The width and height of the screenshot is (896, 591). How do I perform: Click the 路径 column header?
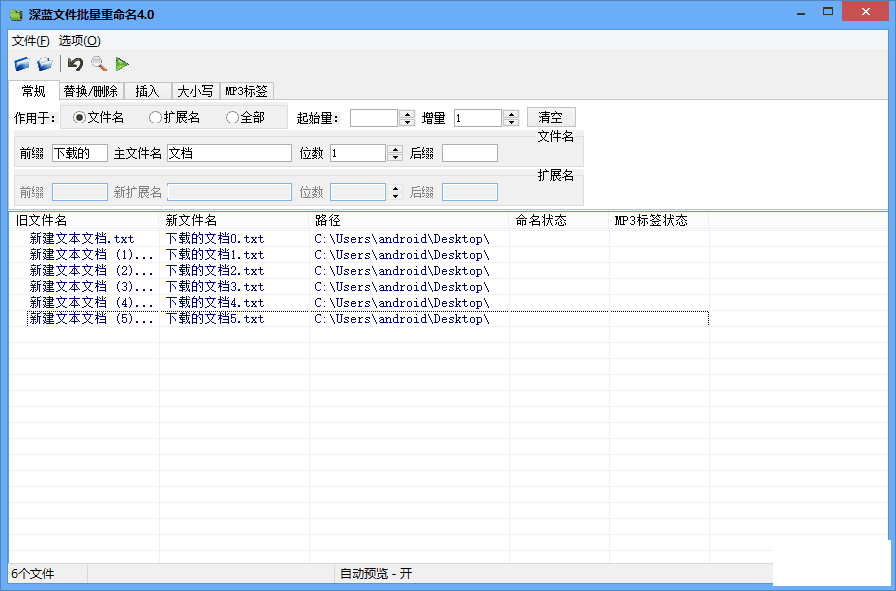point(409,220)
